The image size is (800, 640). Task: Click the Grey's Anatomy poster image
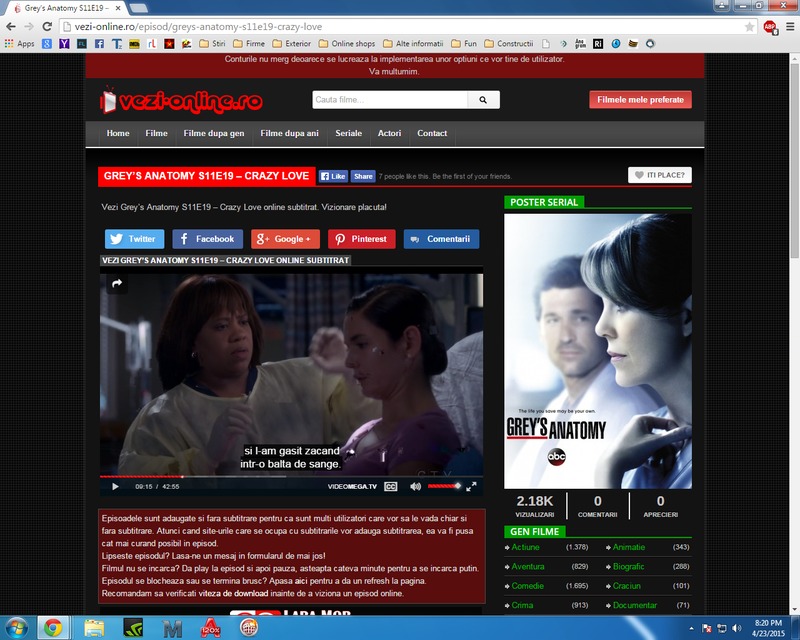[x=598, y=351]
